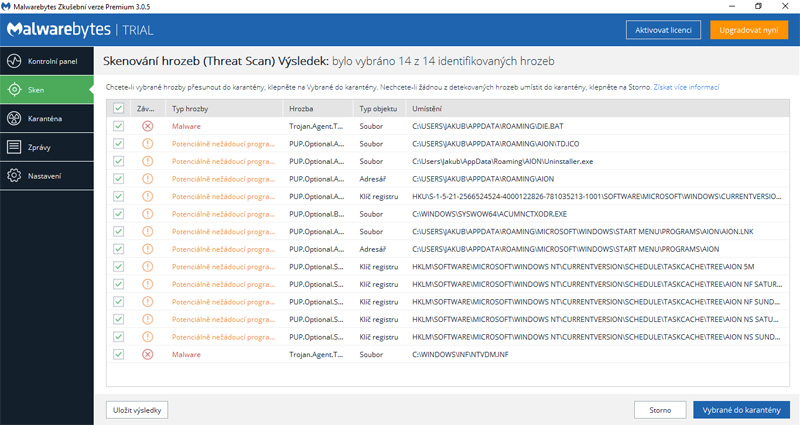
Task: Select the Malware text in DIE.BAT row
Action: 186,126
